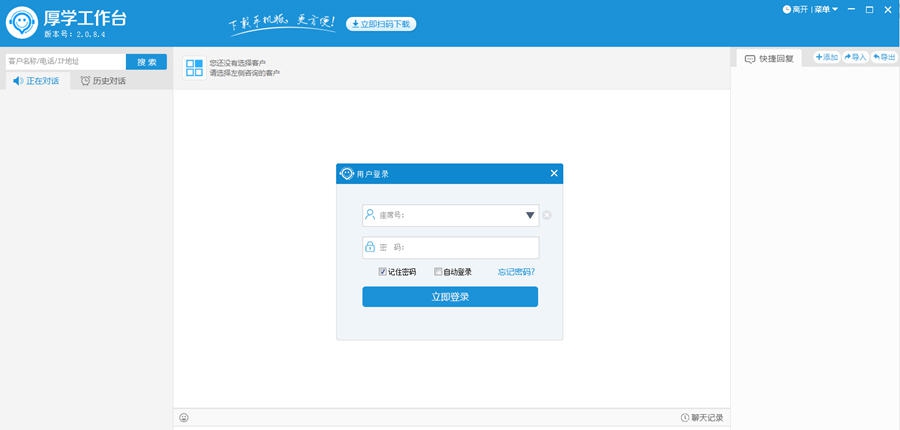Click 导出 in the quick reply panel
Viewport: 900px width, 430px height.
click(885, 57)
